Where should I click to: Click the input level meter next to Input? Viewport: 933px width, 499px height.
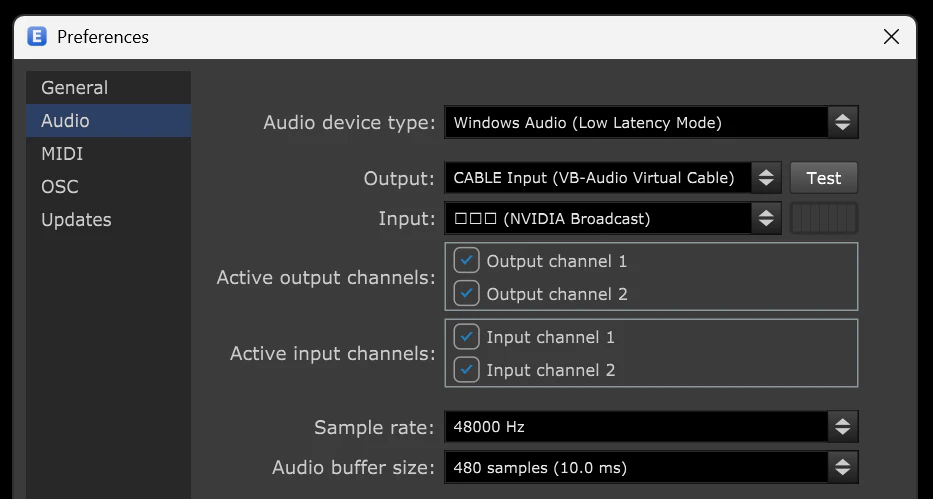pos(824,218)
